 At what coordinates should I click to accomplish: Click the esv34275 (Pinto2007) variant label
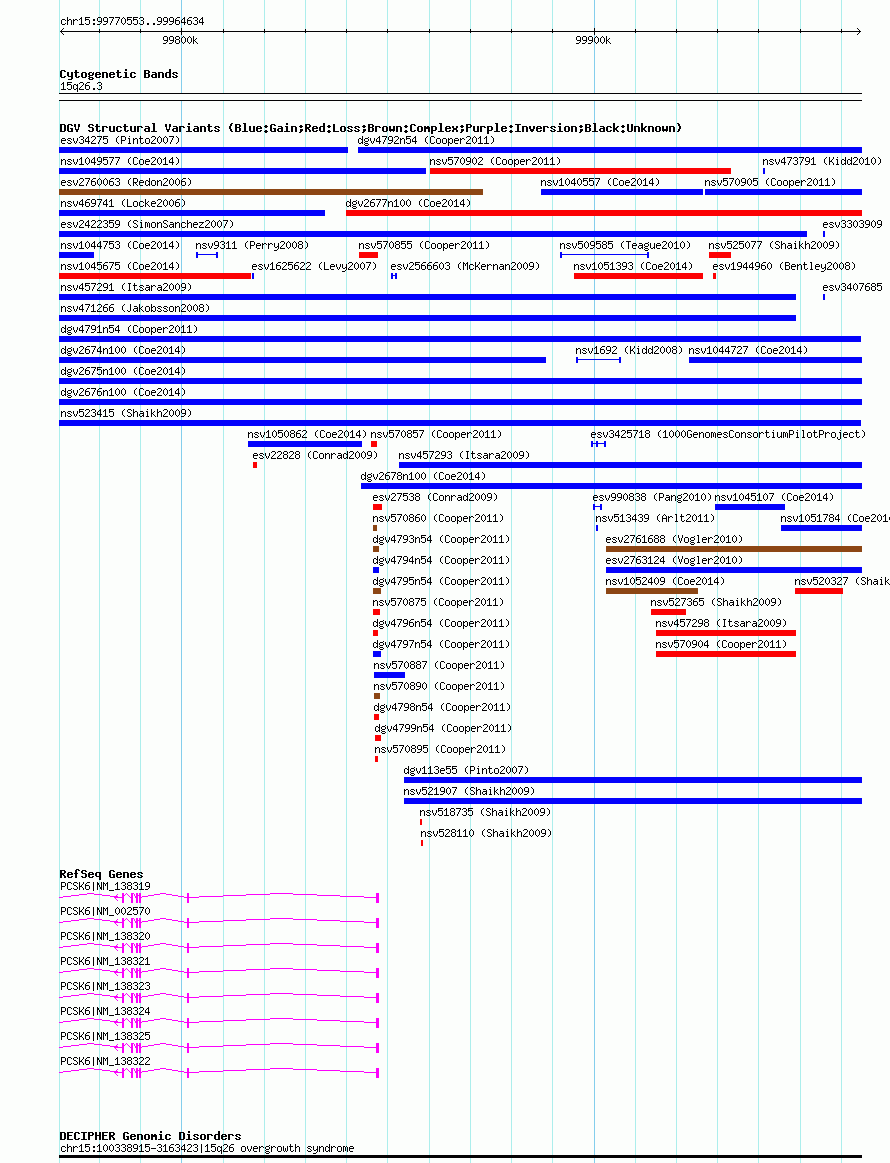[x=120, y=140]
